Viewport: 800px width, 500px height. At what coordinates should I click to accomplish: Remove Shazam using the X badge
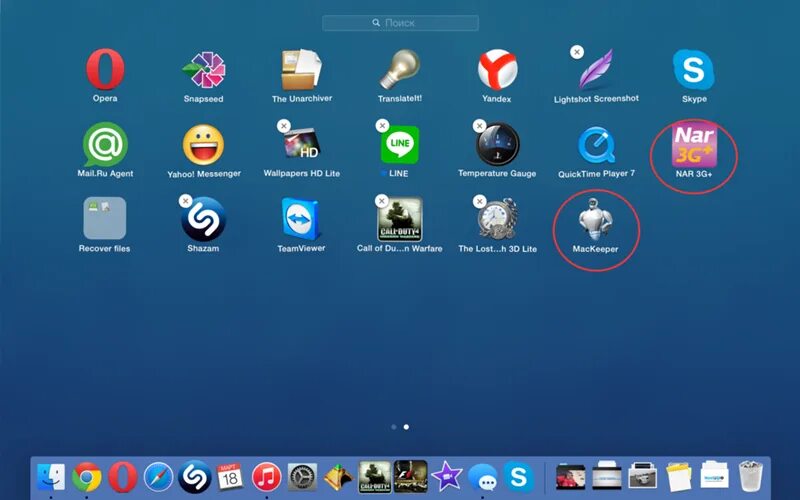click(x=186, y=201)
